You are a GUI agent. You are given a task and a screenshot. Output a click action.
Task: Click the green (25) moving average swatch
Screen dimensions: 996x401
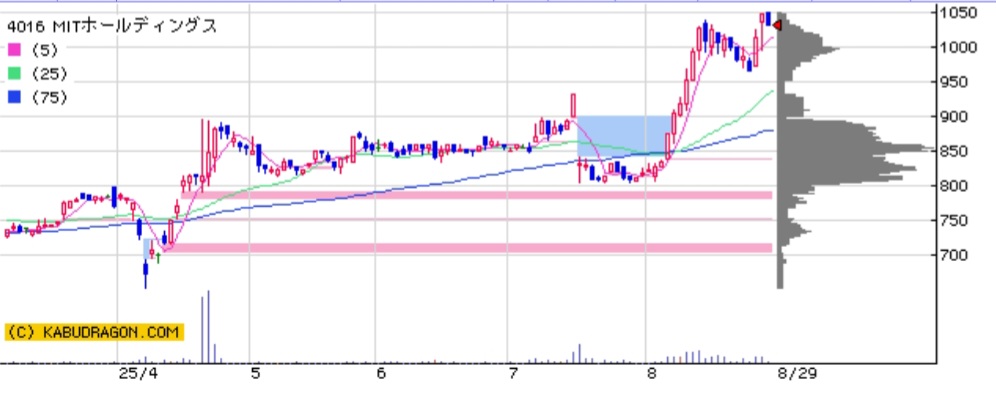13,74
